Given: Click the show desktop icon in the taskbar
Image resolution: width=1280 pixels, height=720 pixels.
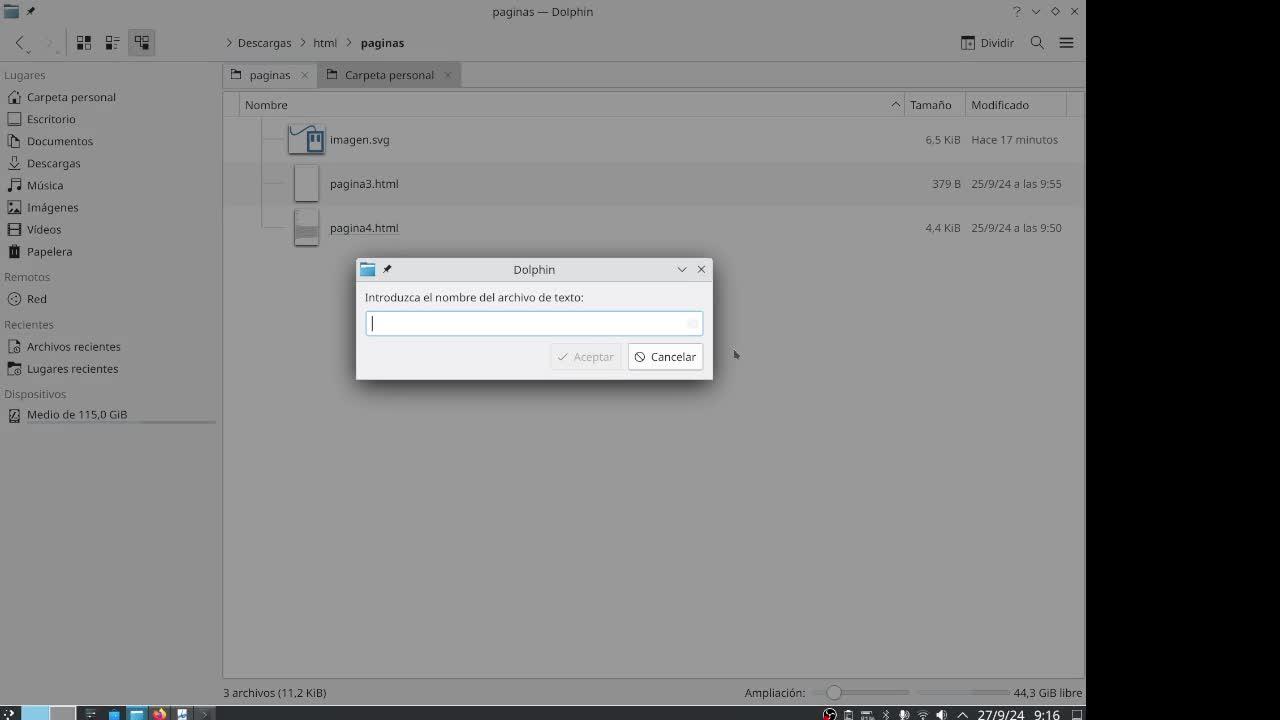Looking at the screenshot, I should (x=1076, y=714).
